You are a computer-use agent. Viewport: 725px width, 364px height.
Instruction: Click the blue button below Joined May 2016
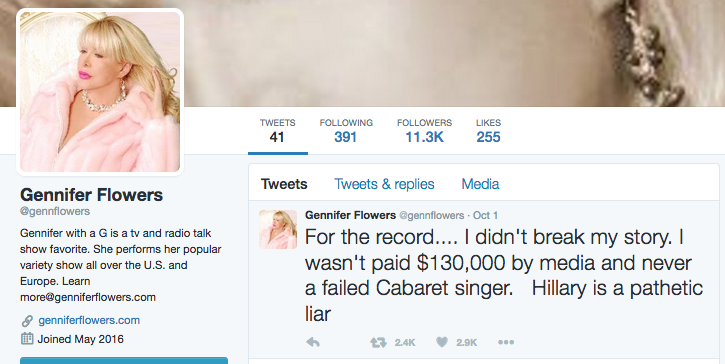click(124, 360)
